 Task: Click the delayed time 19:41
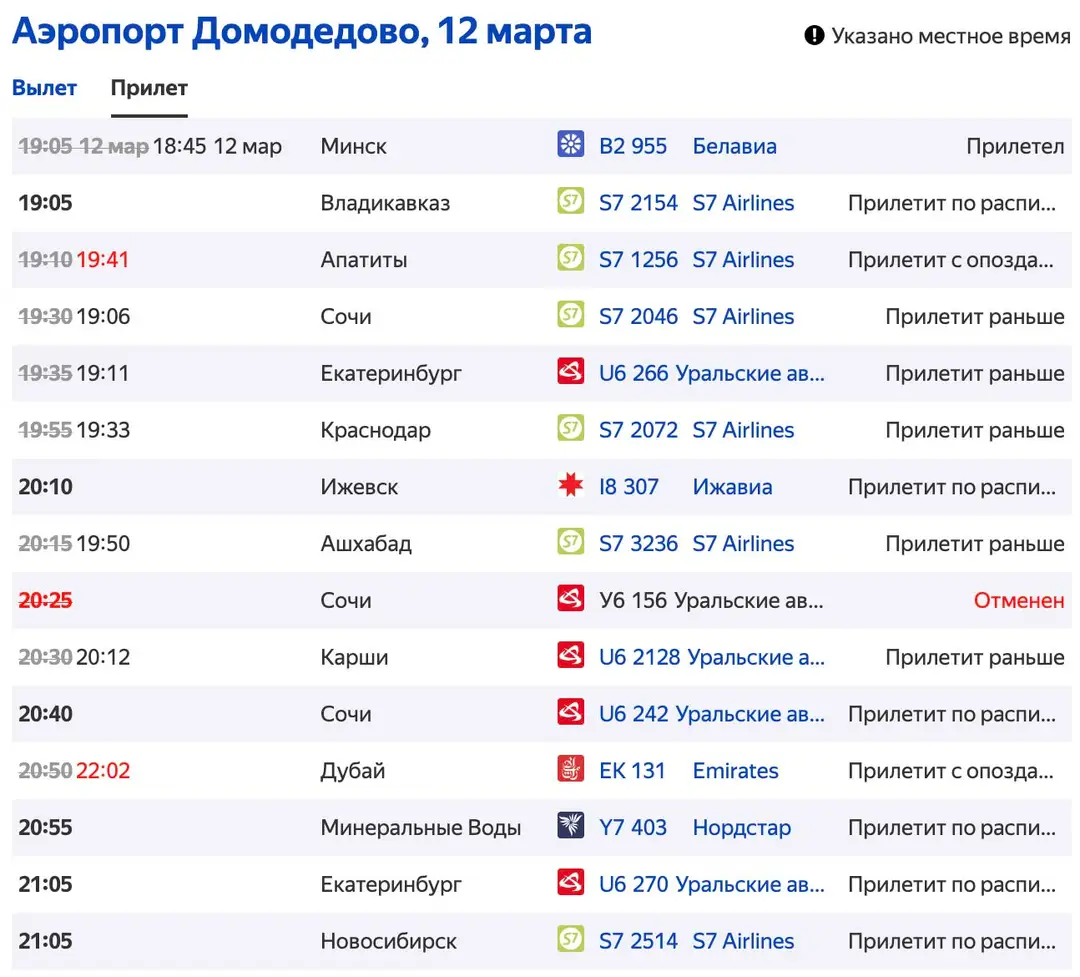click(x=103, y=260)
